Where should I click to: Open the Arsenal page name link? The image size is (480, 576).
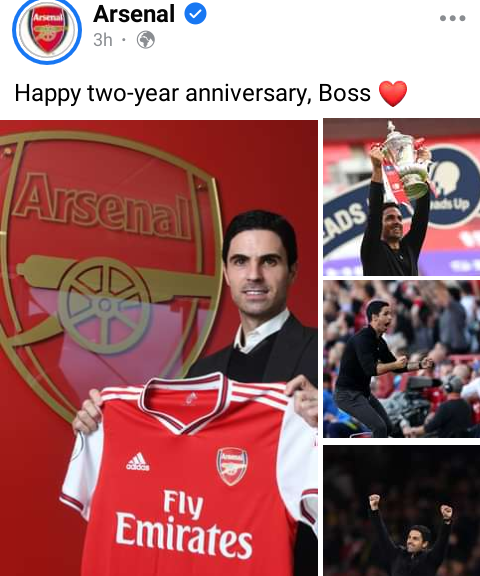[134, 14]
